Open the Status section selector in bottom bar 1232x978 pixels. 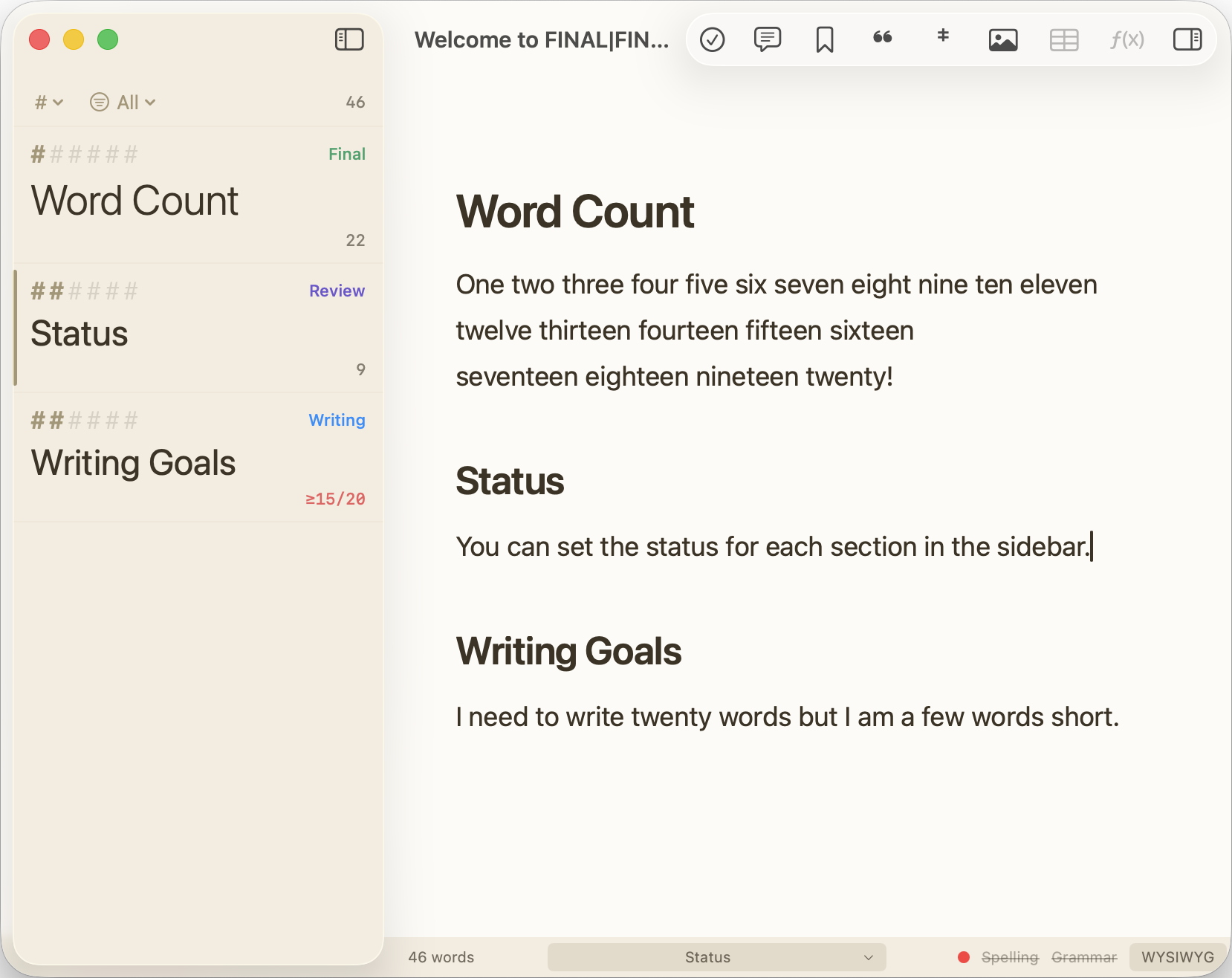click(x=716, y=957)
